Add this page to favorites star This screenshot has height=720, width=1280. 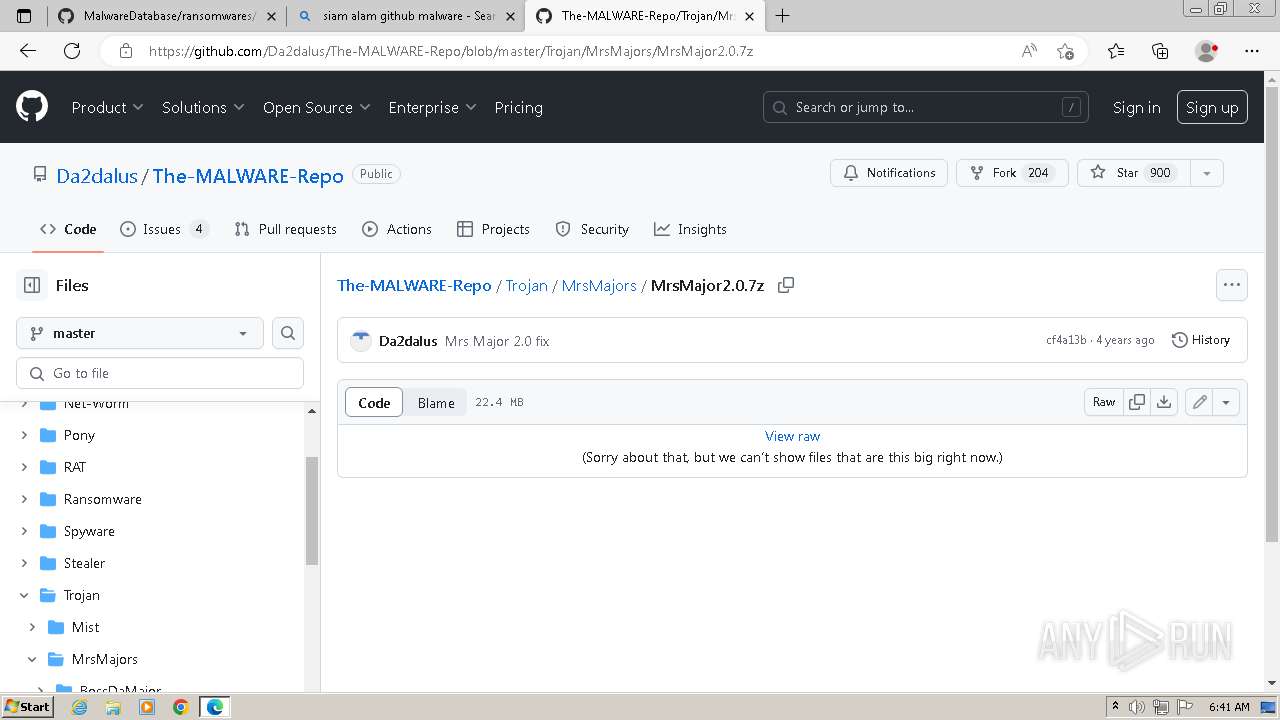click(x=1065, y=51)
